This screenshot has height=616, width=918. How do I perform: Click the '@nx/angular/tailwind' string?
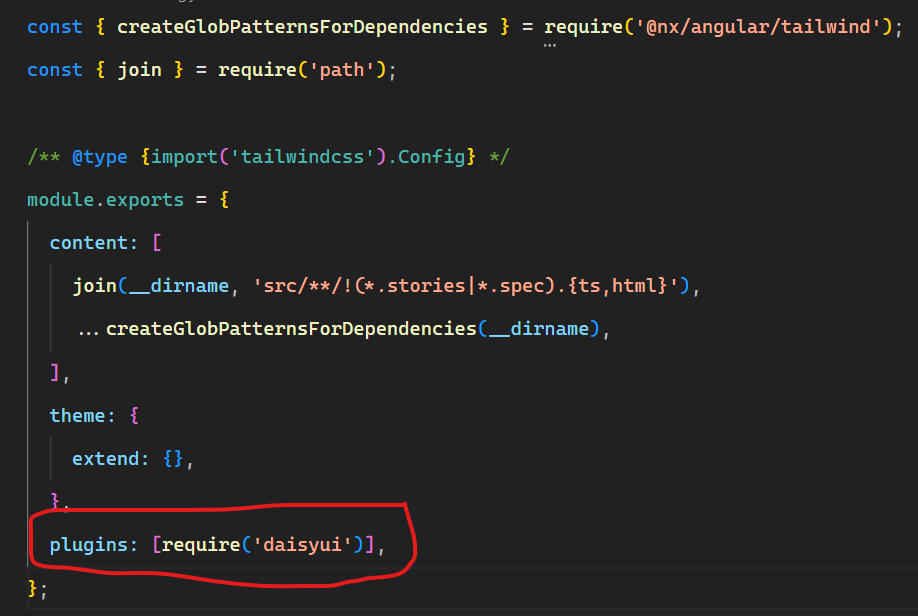click(x=758, y=27)
